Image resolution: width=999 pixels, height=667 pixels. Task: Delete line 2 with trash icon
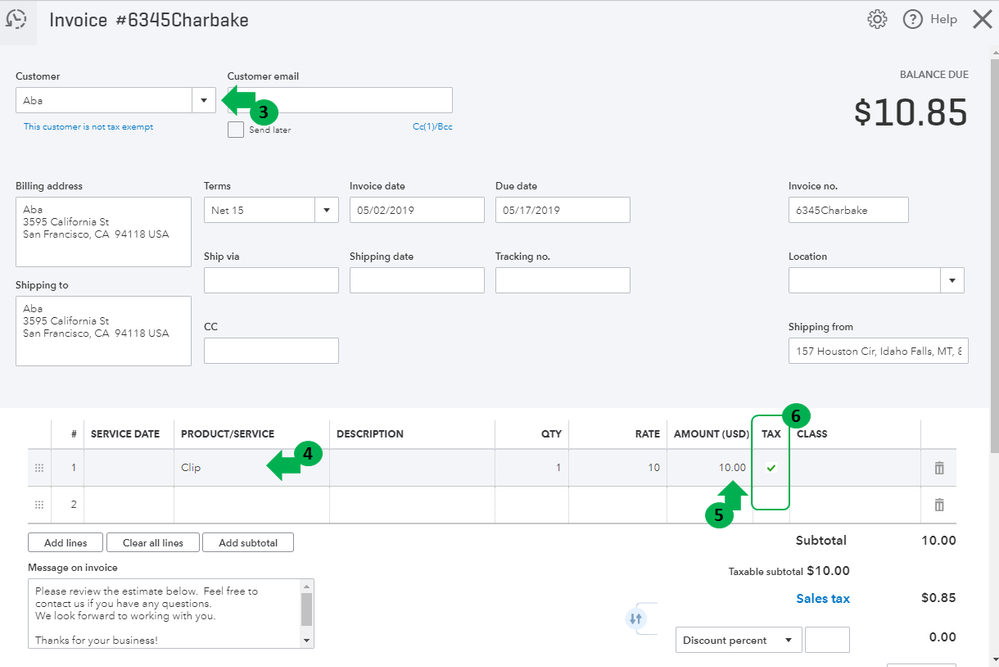point(939,505)
